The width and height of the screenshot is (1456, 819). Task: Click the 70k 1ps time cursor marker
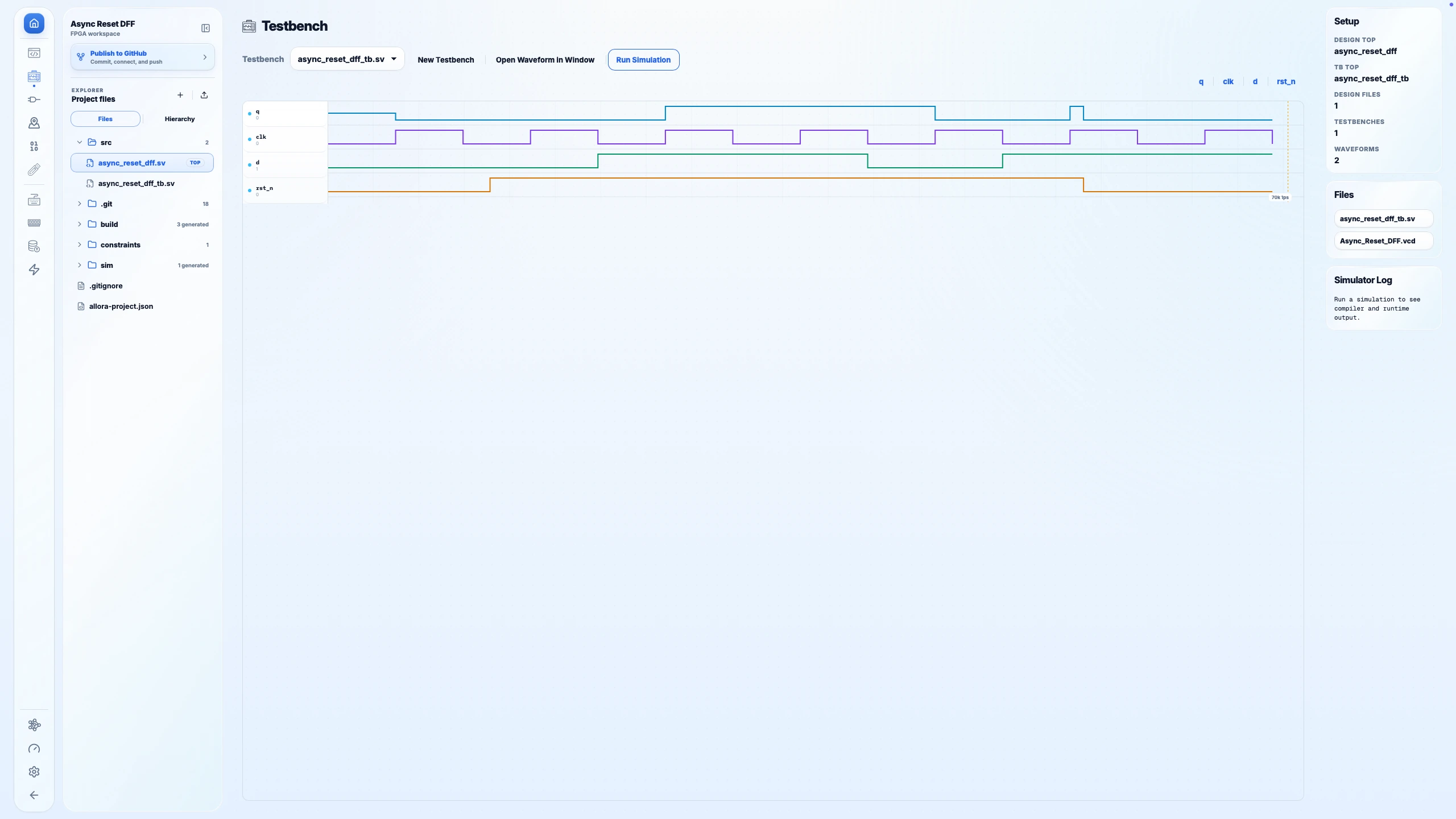point(1280,198)
